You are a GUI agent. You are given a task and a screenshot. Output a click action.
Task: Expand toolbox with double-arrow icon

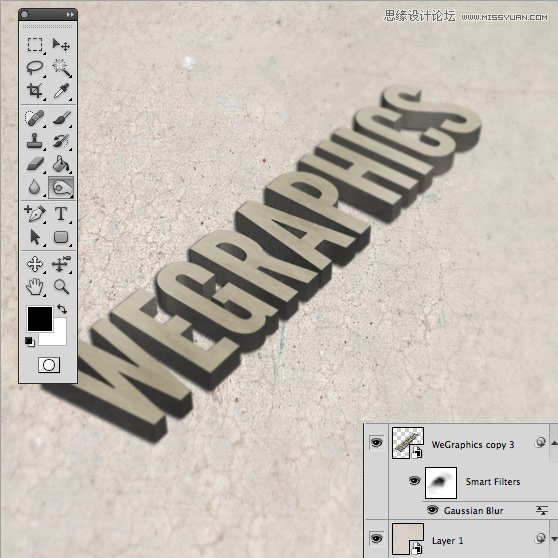coord(70,15)
